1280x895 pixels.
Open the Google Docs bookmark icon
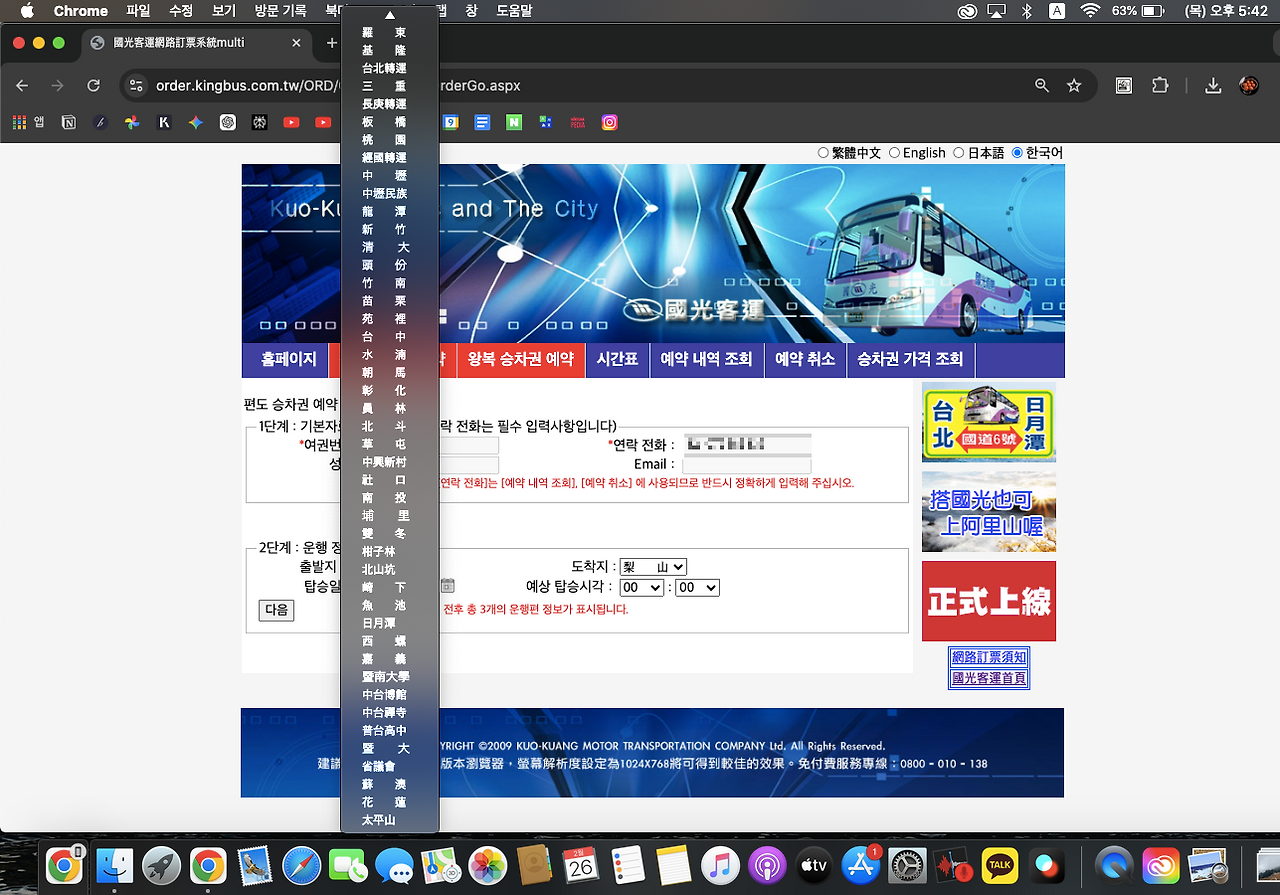click(x=482, y=122)
